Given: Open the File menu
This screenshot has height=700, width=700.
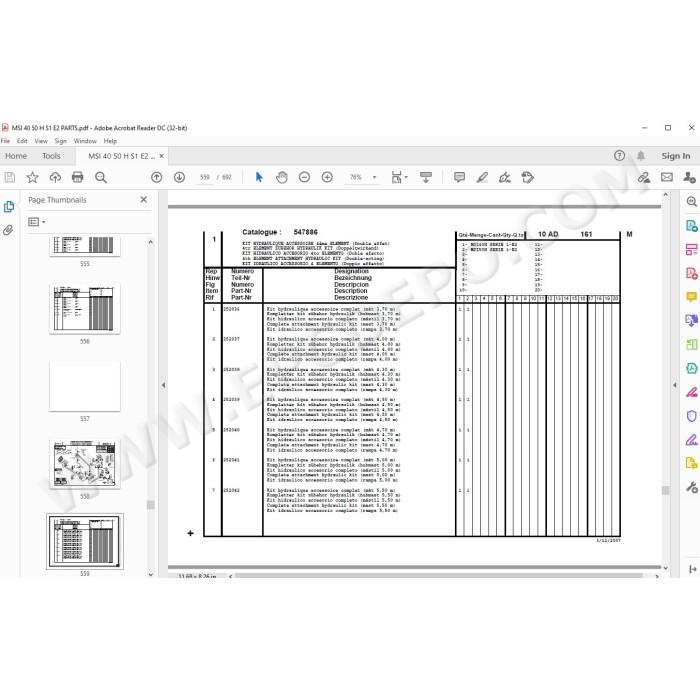Looking at the screenshot, I should [5, 141].
